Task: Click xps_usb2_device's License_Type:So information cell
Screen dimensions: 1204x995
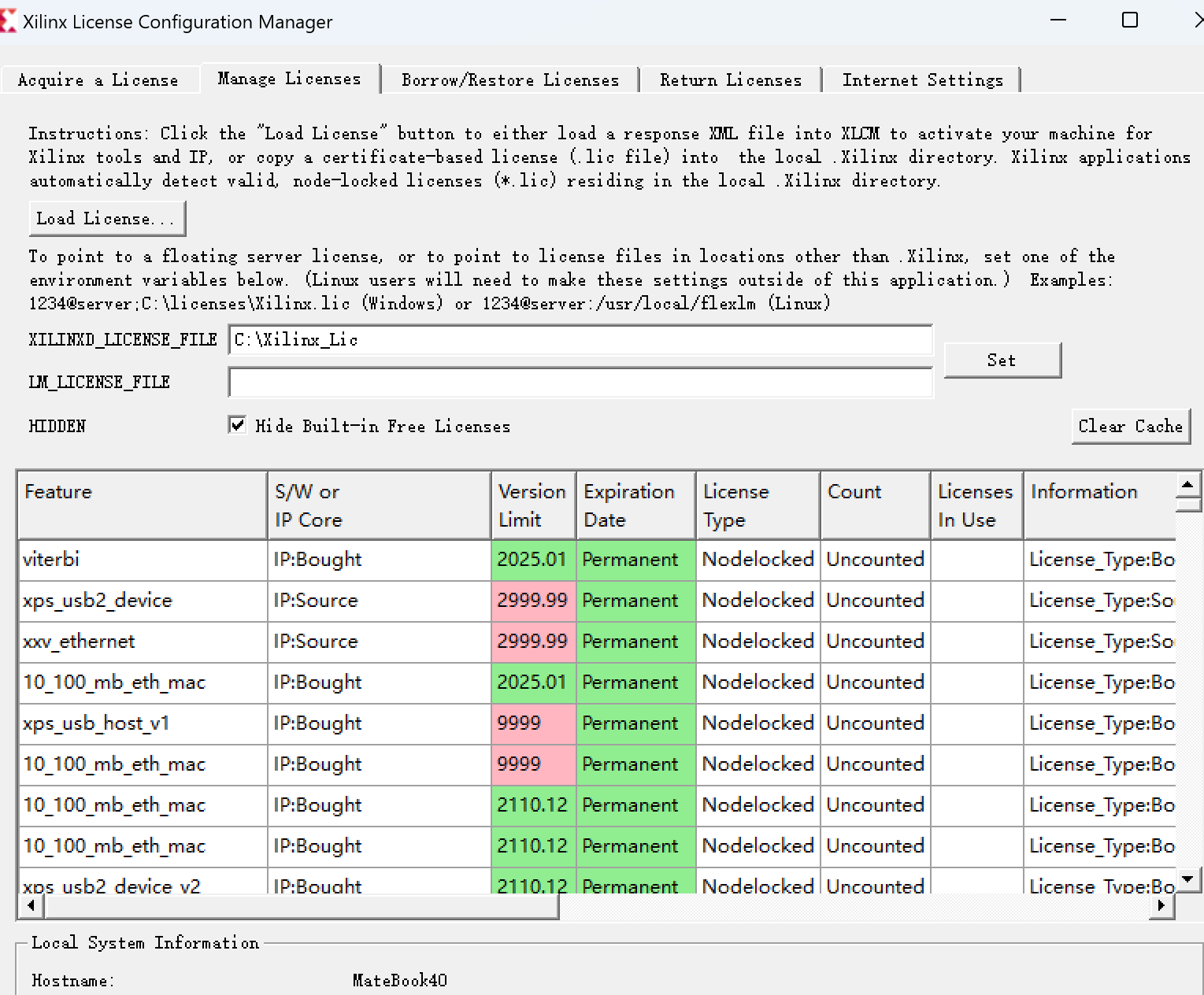Action: [x=1100, y=601]
